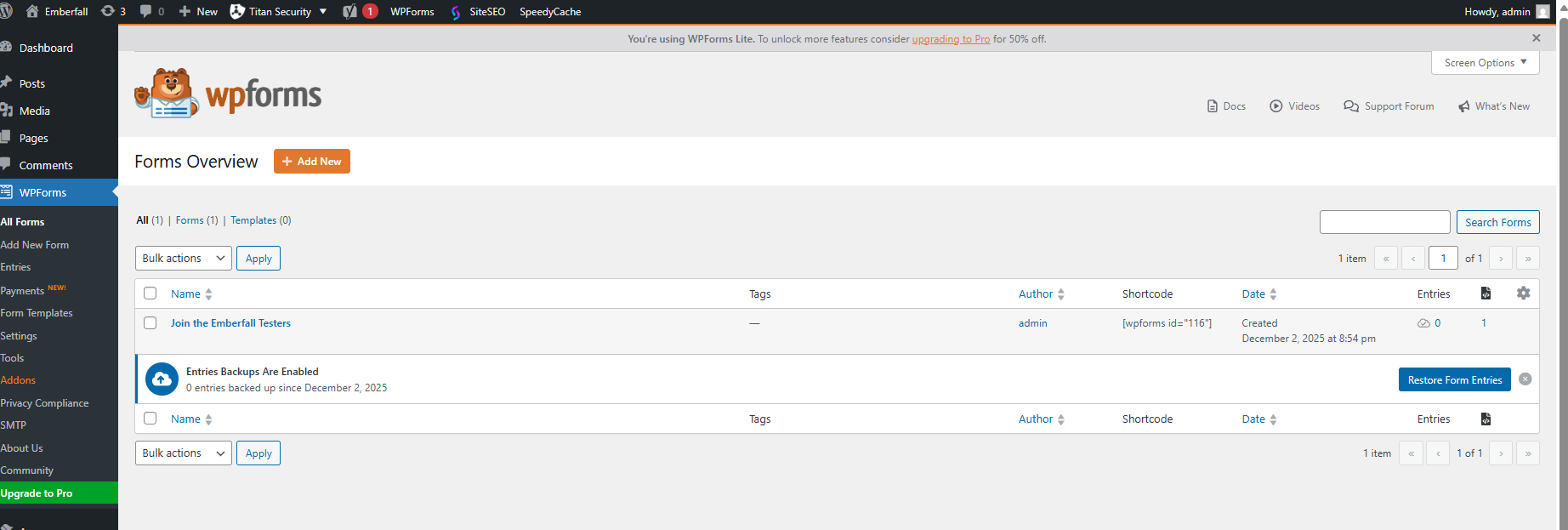Open the Dashboard sidebar item
The image size is (1568, 530).
[x=59, y=48]
